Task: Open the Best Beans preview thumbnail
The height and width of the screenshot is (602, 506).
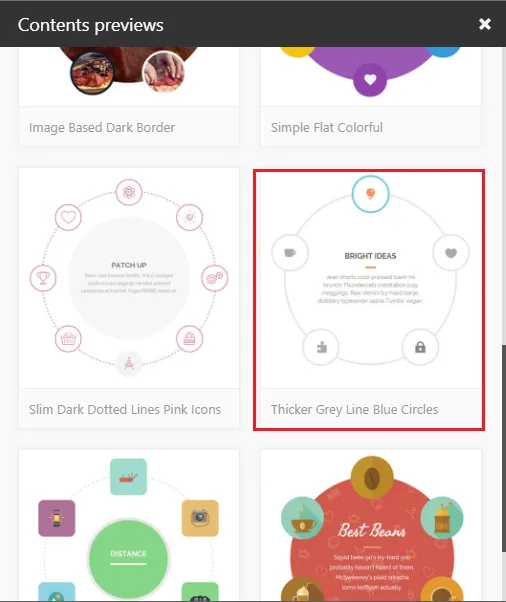Action: point(371,526)
